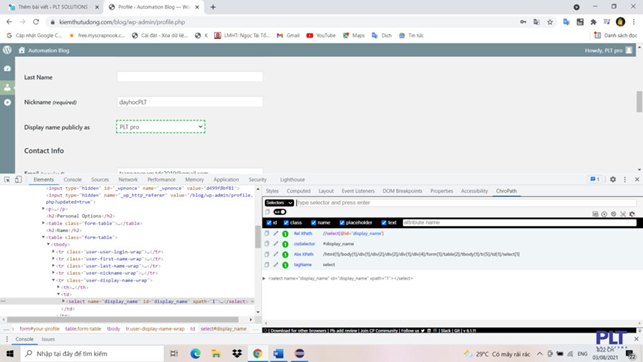Open the Computed sidebar tab

299,191
